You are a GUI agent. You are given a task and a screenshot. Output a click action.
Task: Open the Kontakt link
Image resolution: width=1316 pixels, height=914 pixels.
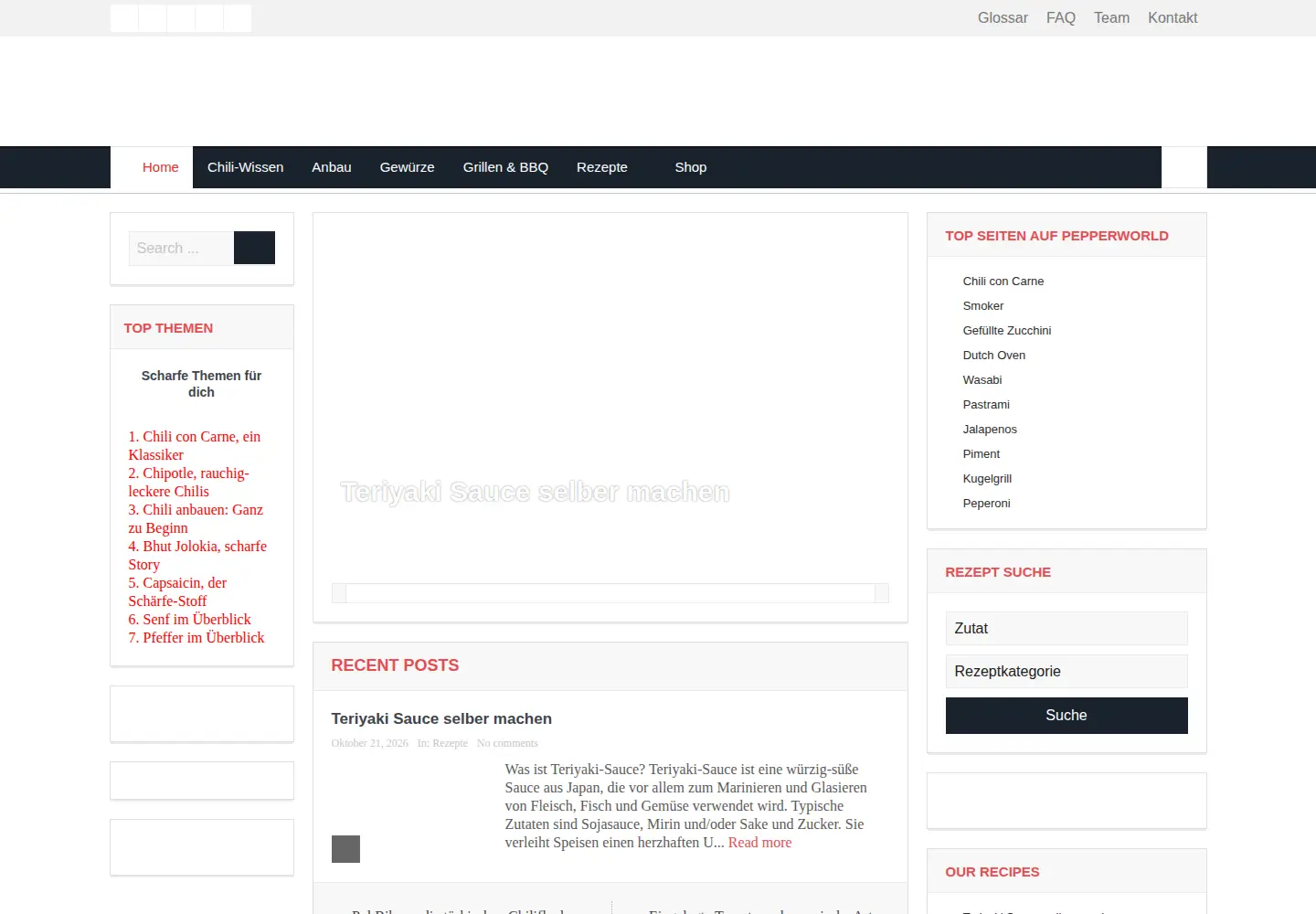click(1173, 17)
